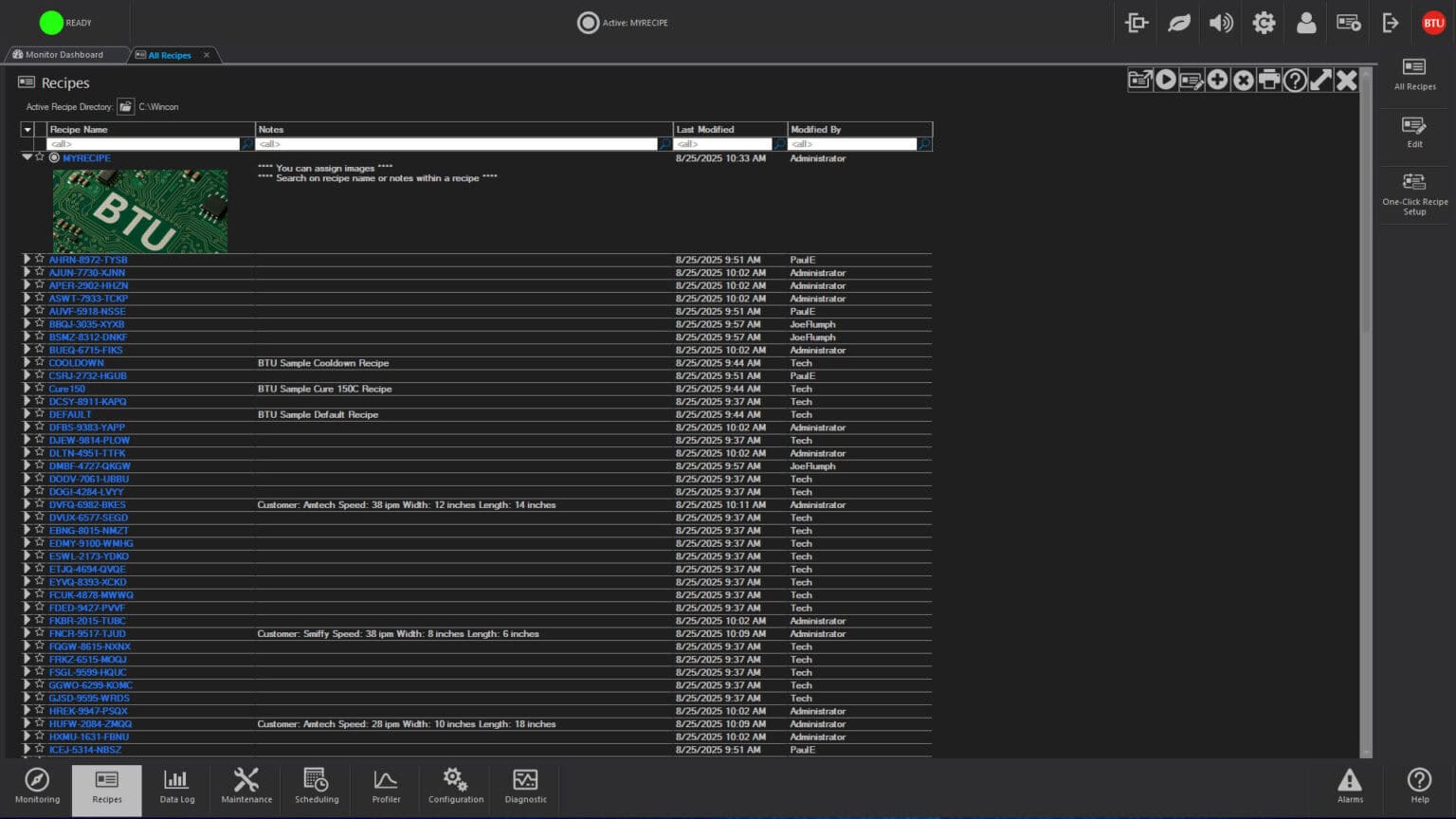Click the Diagnostic icon in bottom navigation
The image size is (1456, 819).
click(525, 787)
